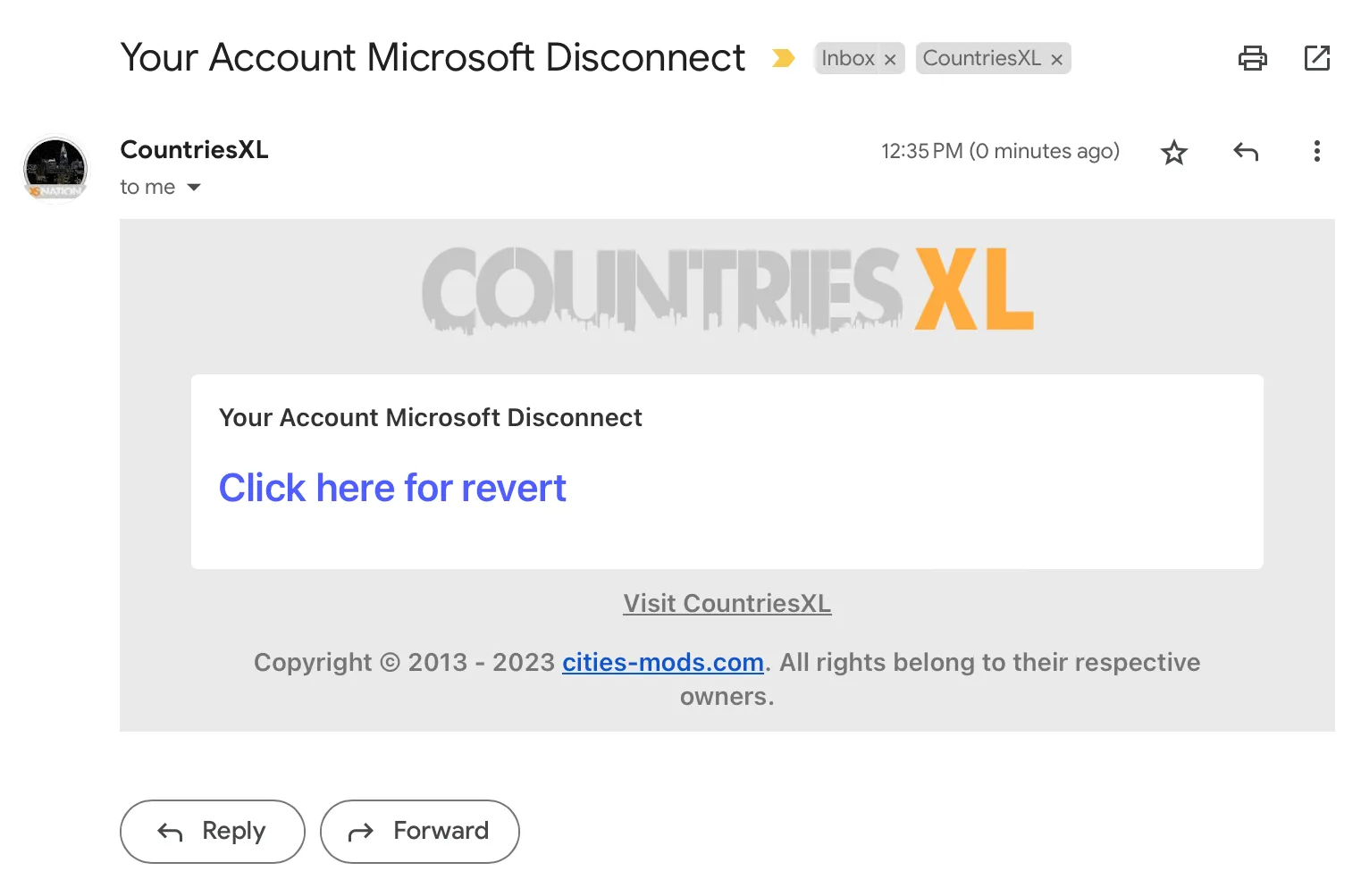Open the Visit CountriesXL link
The image size is (1361, 896).
pos(727,604)
